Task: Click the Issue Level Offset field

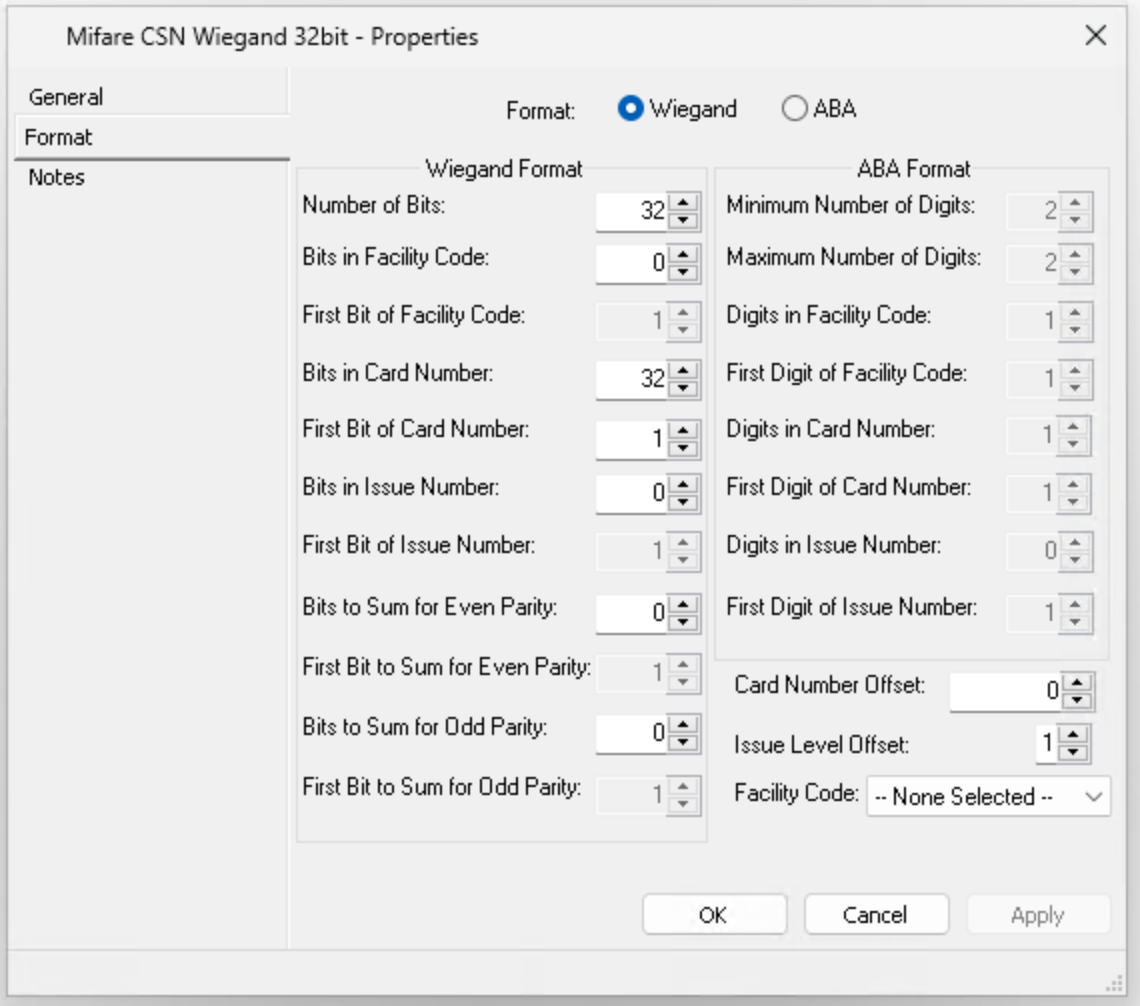Action: pos(1047,744)
